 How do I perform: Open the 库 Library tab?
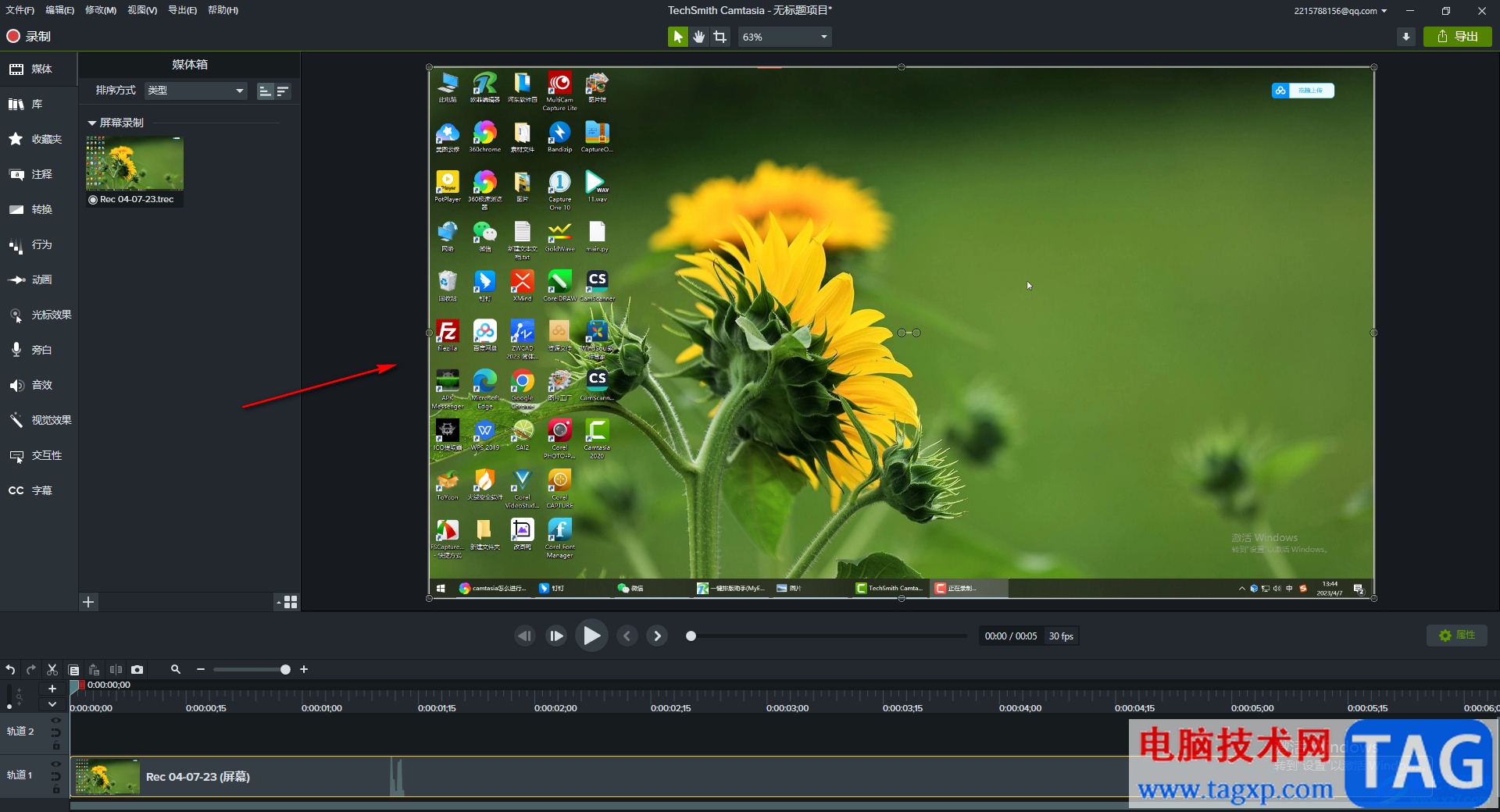click(38, 104)
